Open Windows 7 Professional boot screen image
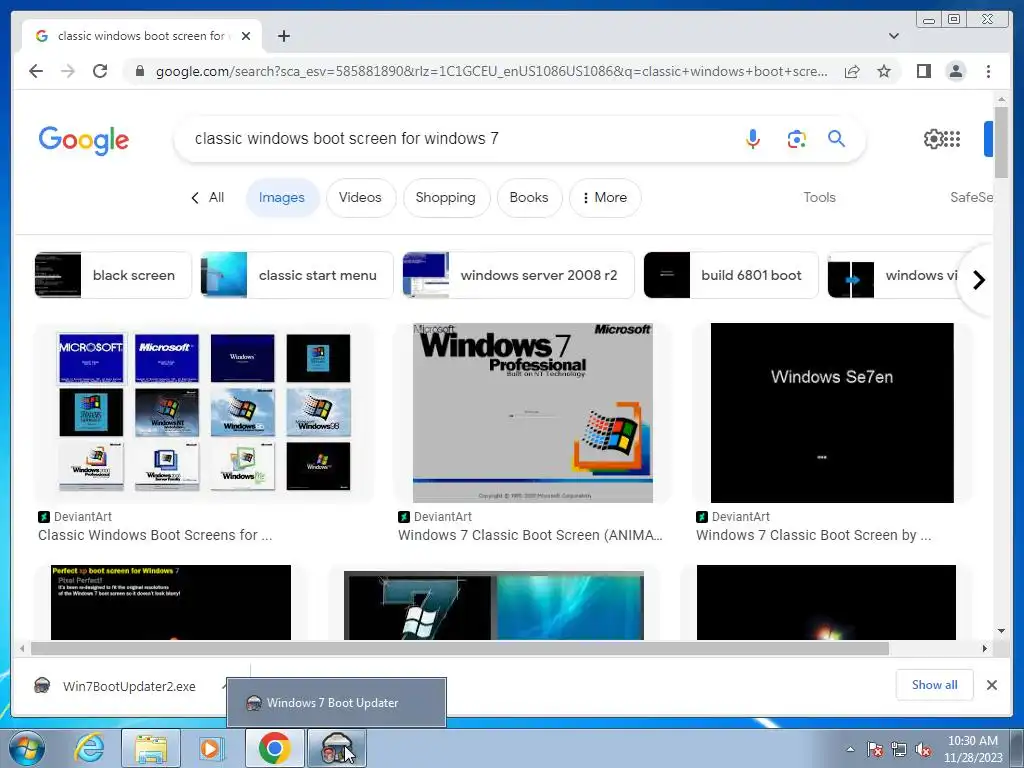Viewport: 1024px width, 768px height. point(532,413)
